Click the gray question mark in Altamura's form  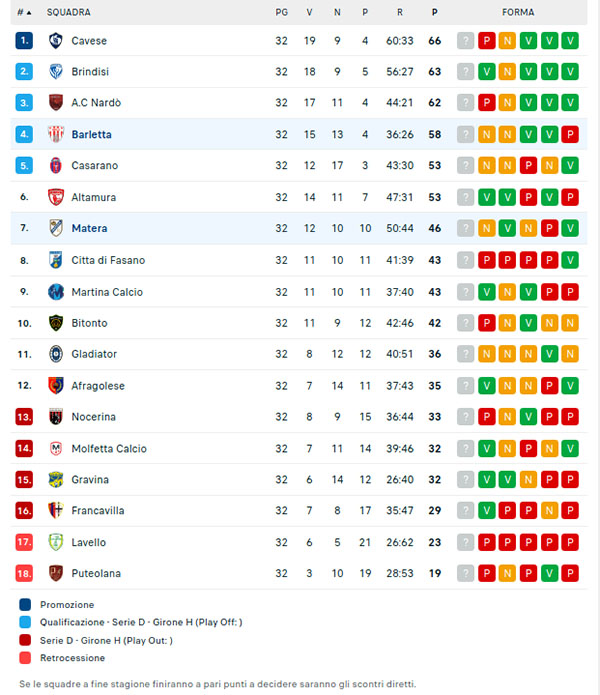(465, 197)
